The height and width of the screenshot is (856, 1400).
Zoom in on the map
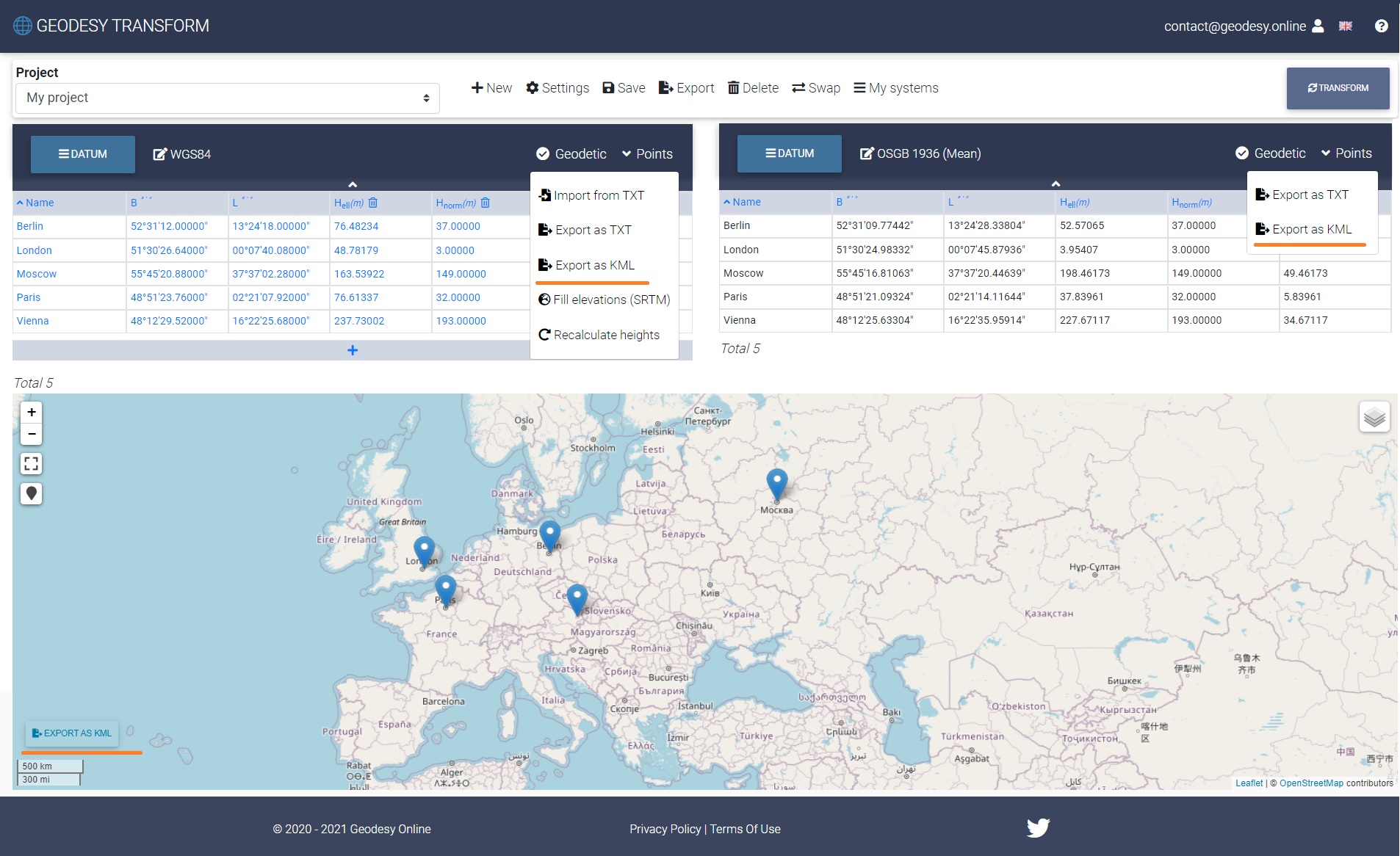(31, 412)
